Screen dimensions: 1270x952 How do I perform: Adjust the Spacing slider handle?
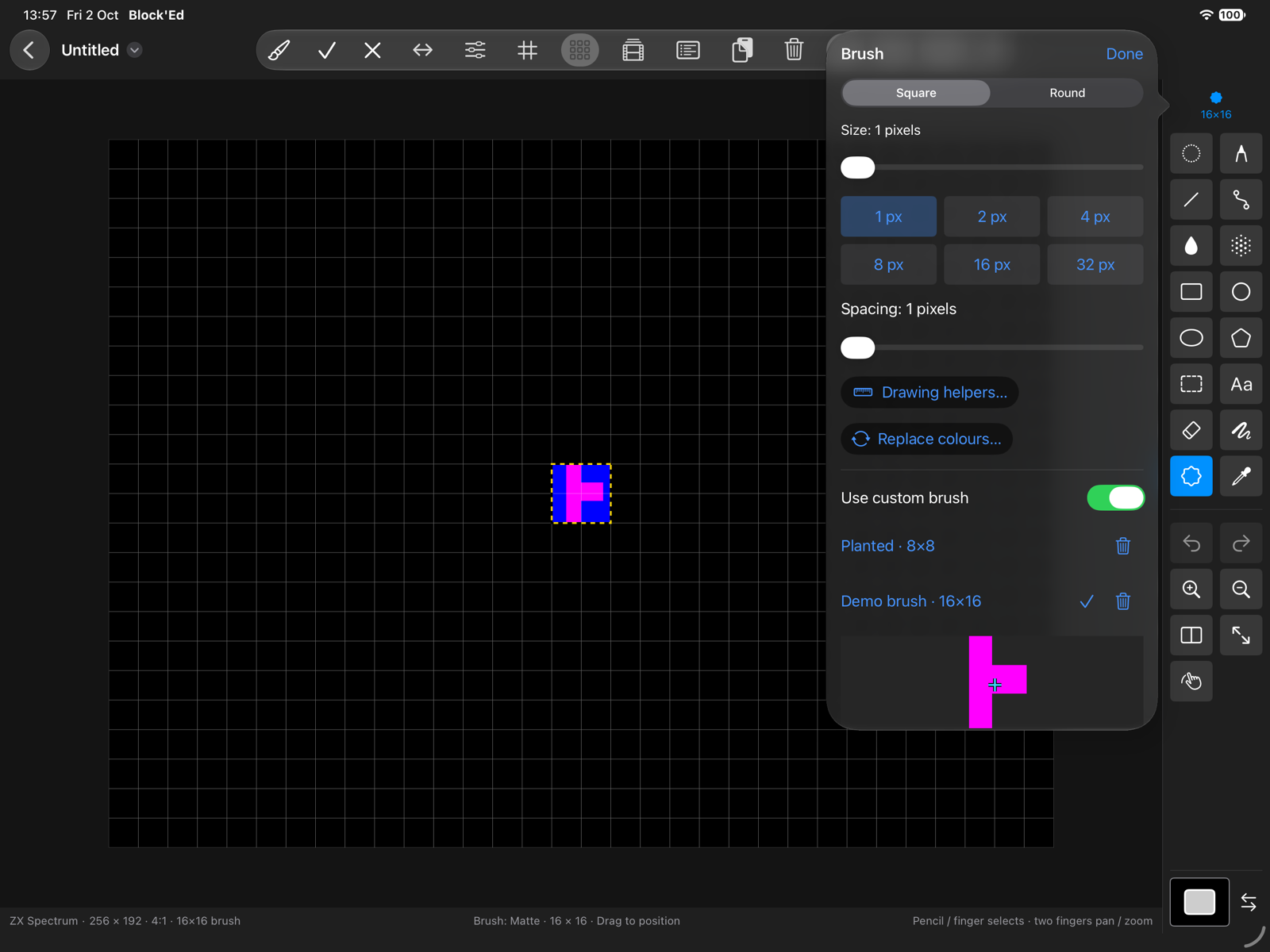click(857, 347)
